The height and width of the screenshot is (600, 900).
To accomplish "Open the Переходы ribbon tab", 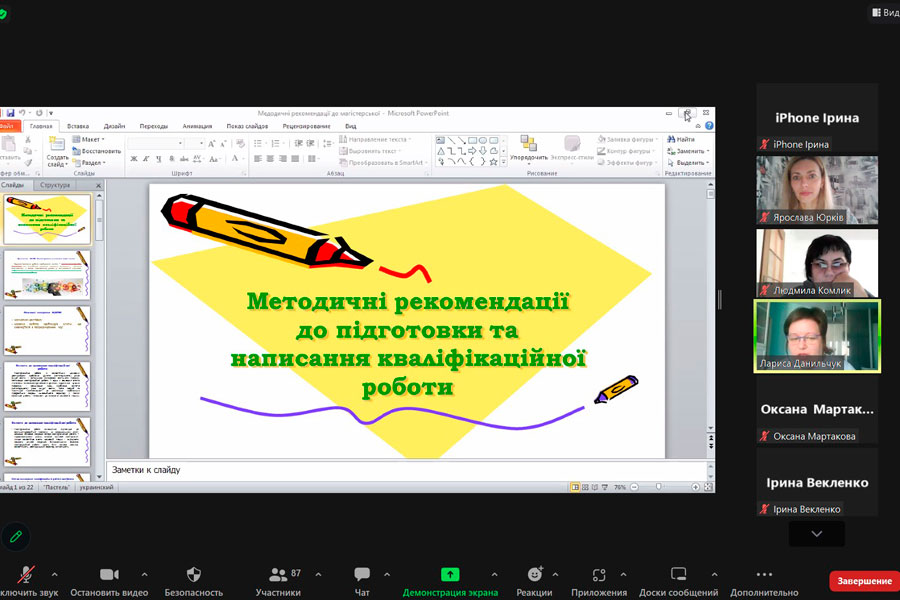I will (x=153, y=126).
